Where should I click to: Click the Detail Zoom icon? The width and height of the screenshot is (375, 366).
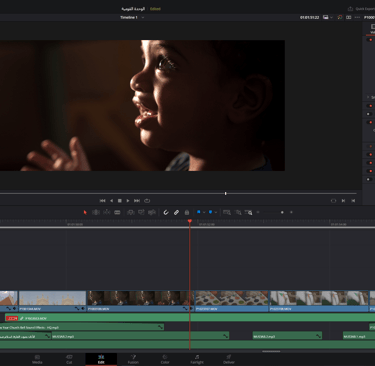pyautogui.click(x=238, y=212)
